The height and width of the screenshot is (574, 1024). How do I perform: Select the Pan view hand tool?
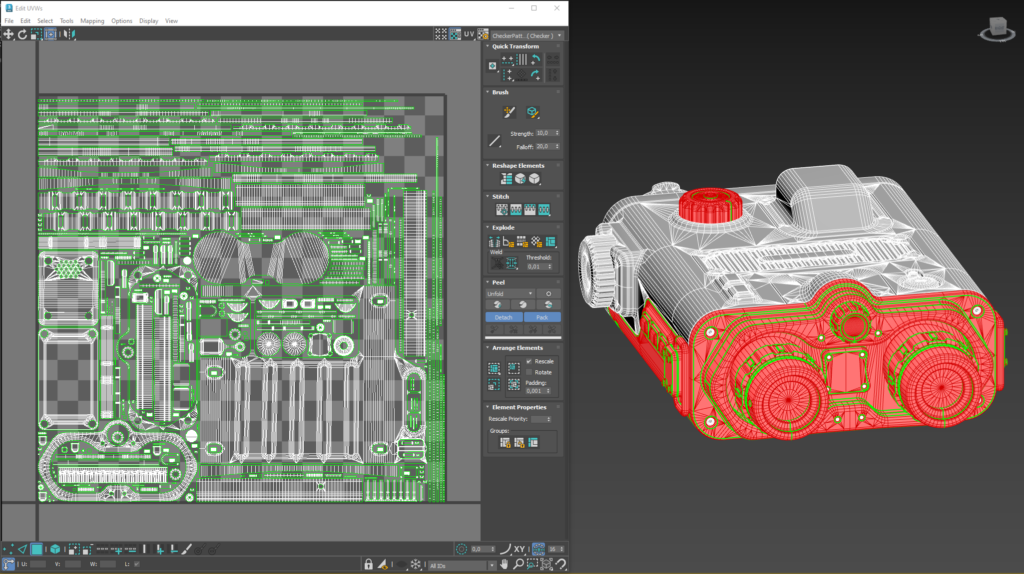coord(504,565)
